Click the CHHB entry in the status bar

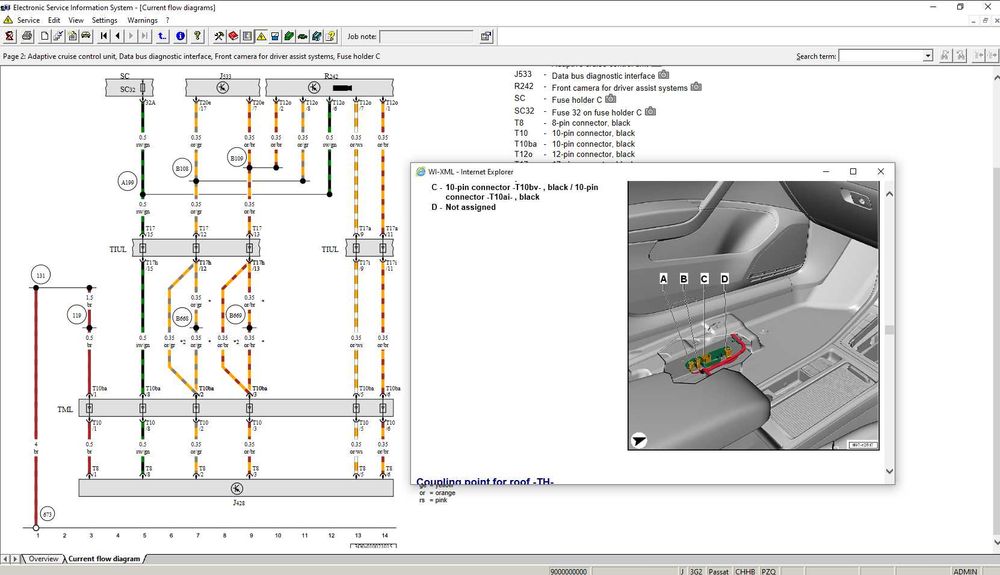[x=745, y=571]
